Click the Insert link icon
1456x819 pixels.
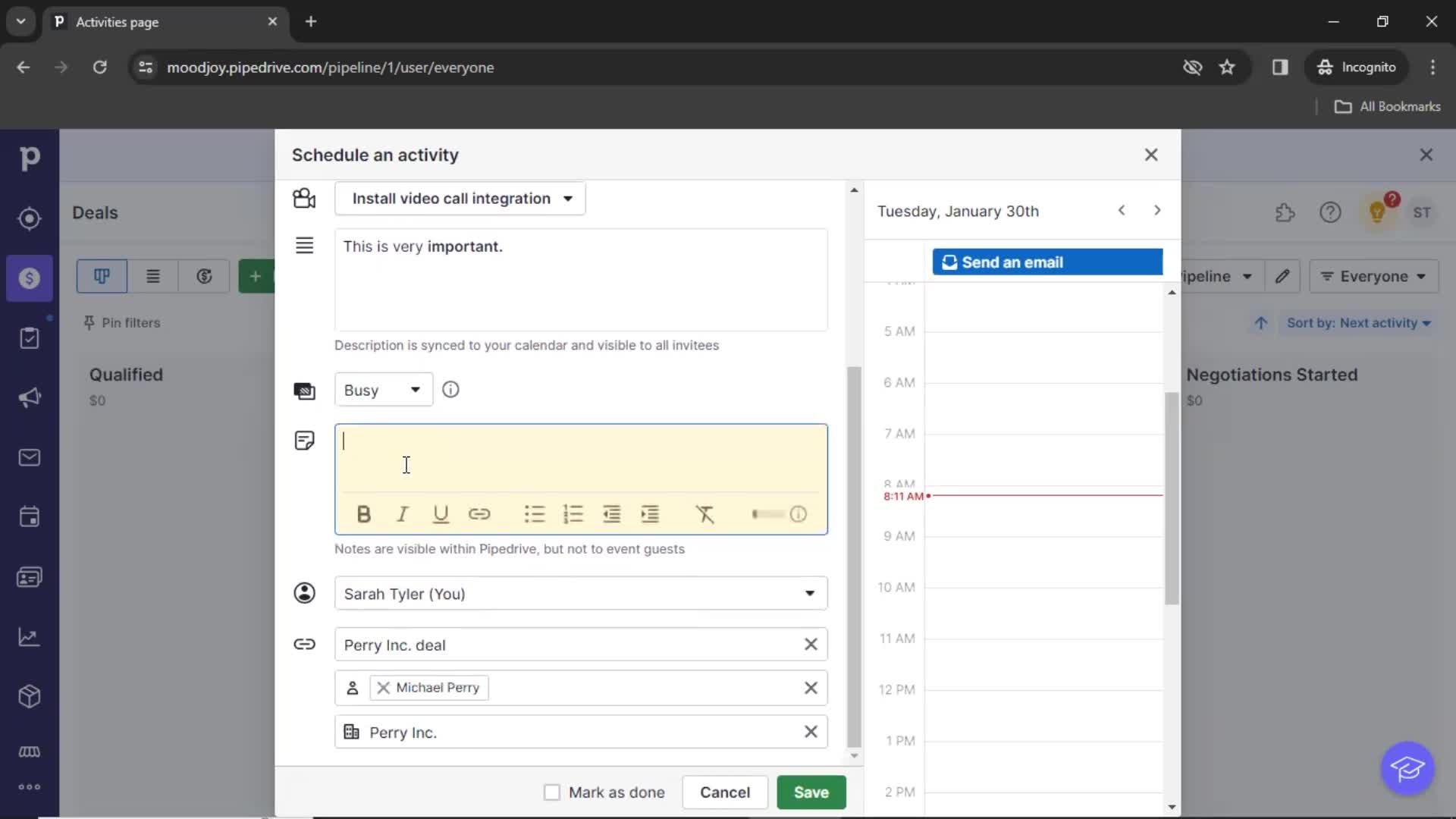[x=479, y=513]
